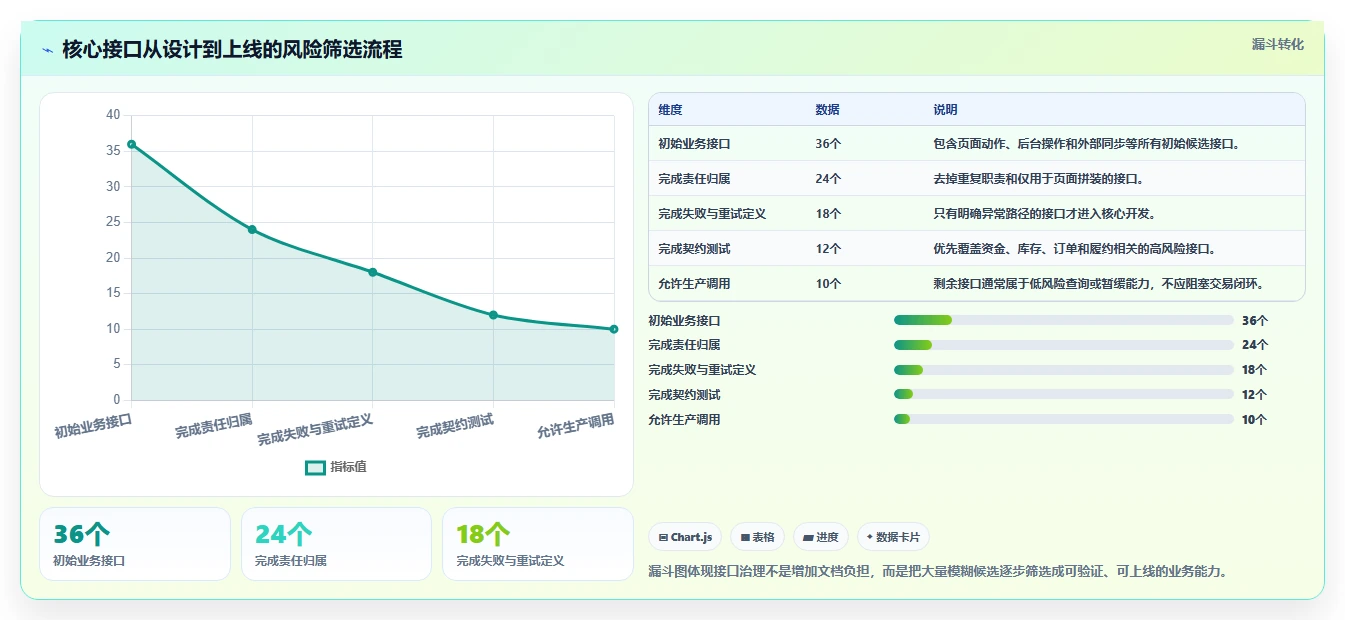Click the description starting 只有明确异常路径
The width and height of the screenshot is (1345, 620).
(1044, 213)
